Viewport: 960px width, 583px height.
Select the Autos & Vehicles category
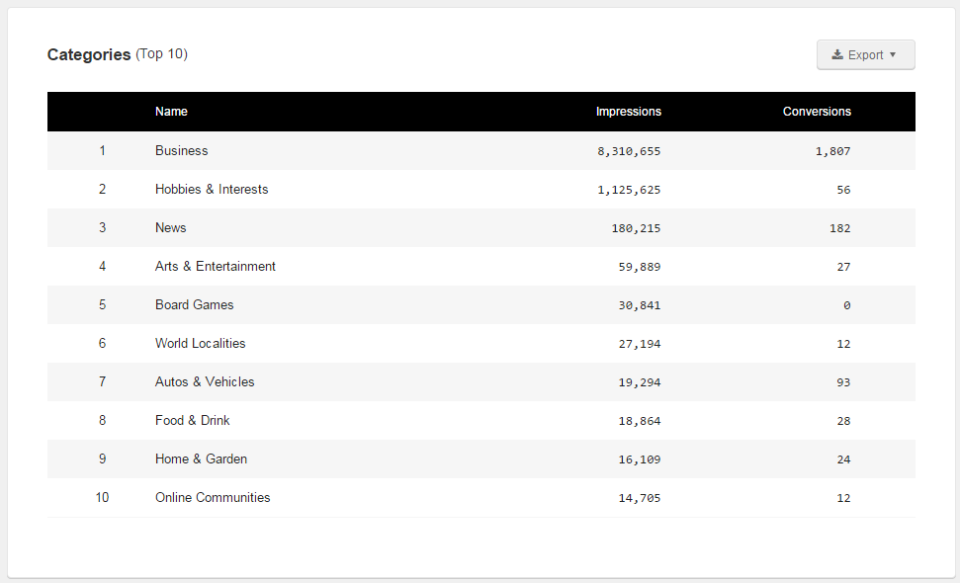click(204, 382)
